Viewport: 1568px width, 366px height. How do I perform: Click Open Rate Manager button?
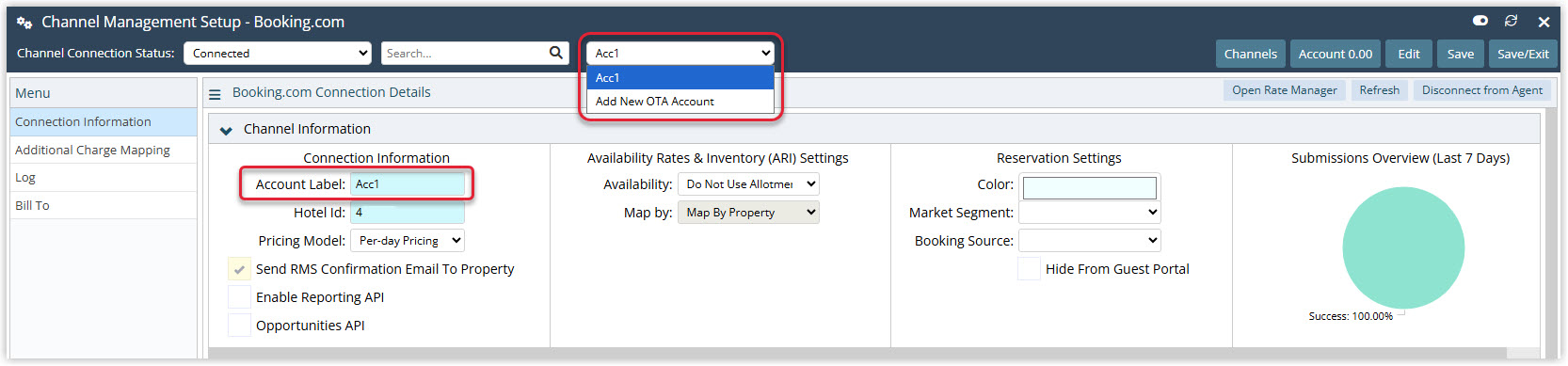point(1285,90)
